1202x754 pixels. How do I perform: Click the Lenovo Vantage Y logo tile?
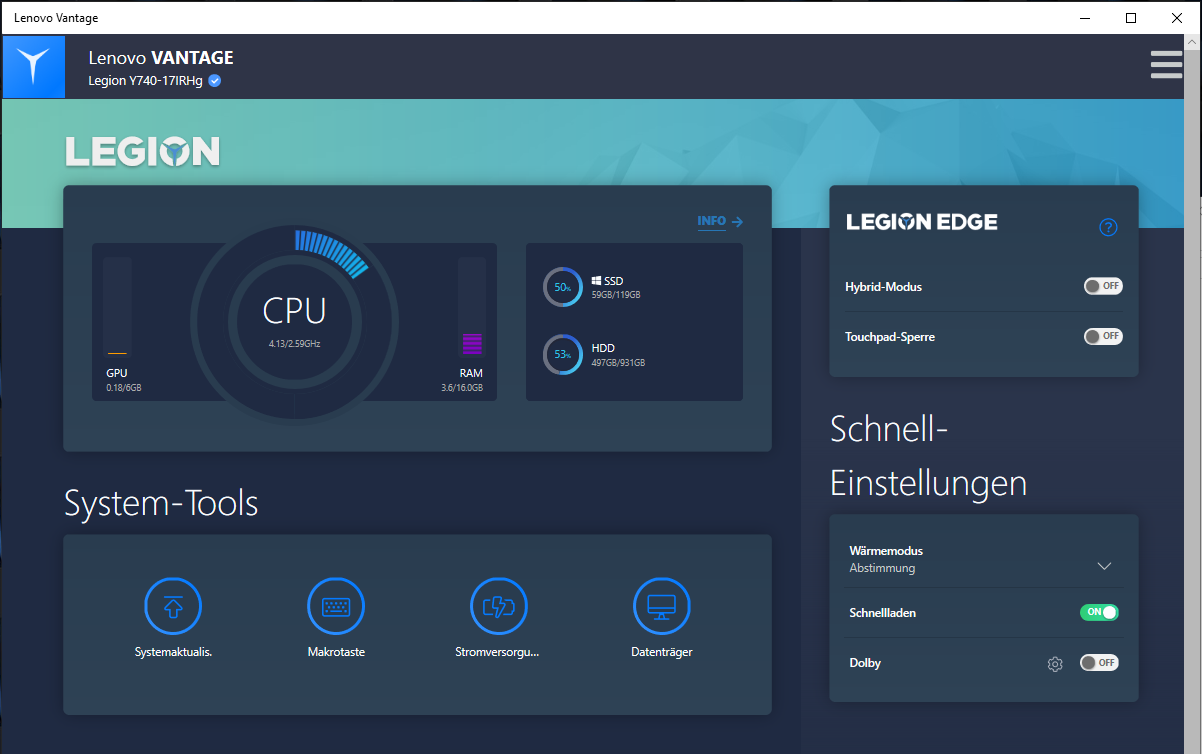click(x=34, y=67)
